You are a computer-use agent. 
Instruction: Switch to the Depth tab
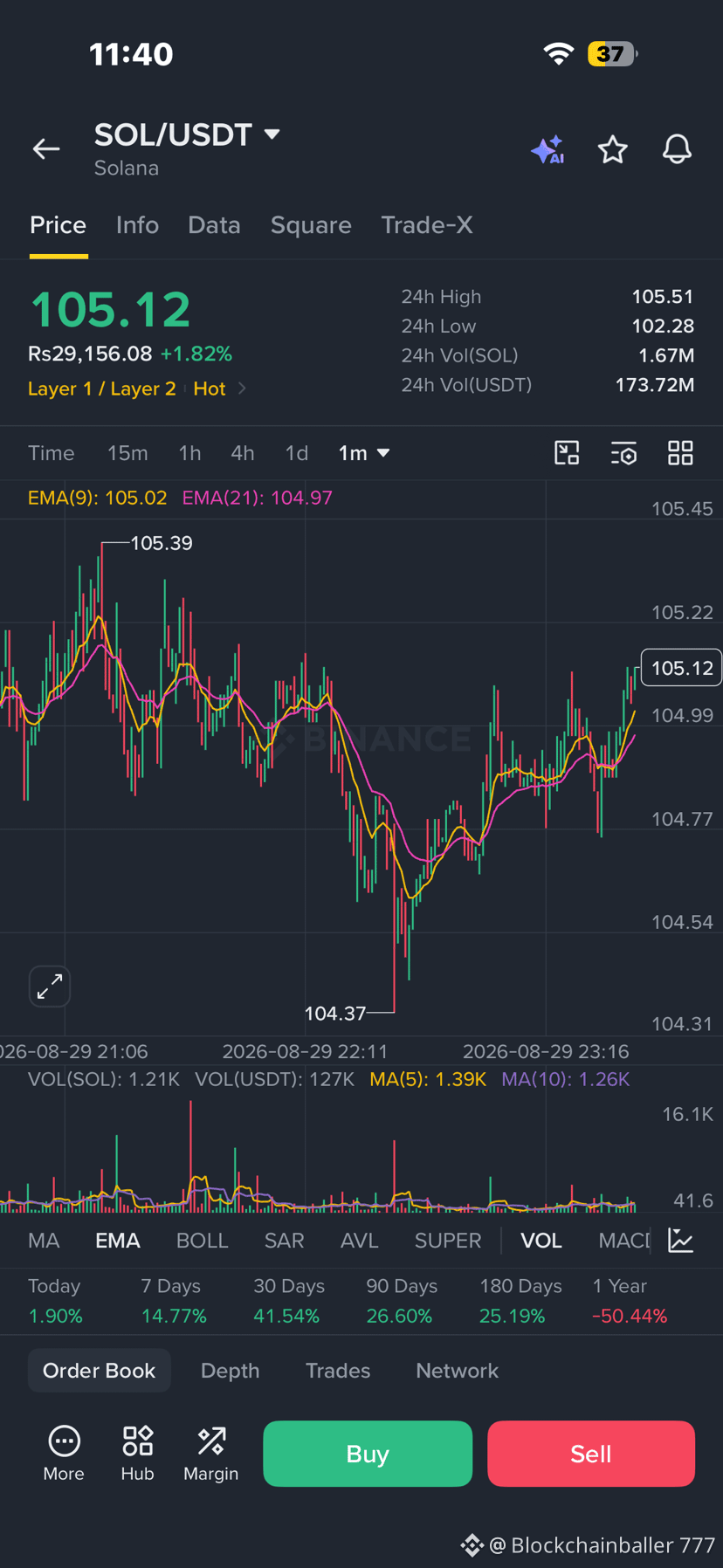tap(230, 1371)
